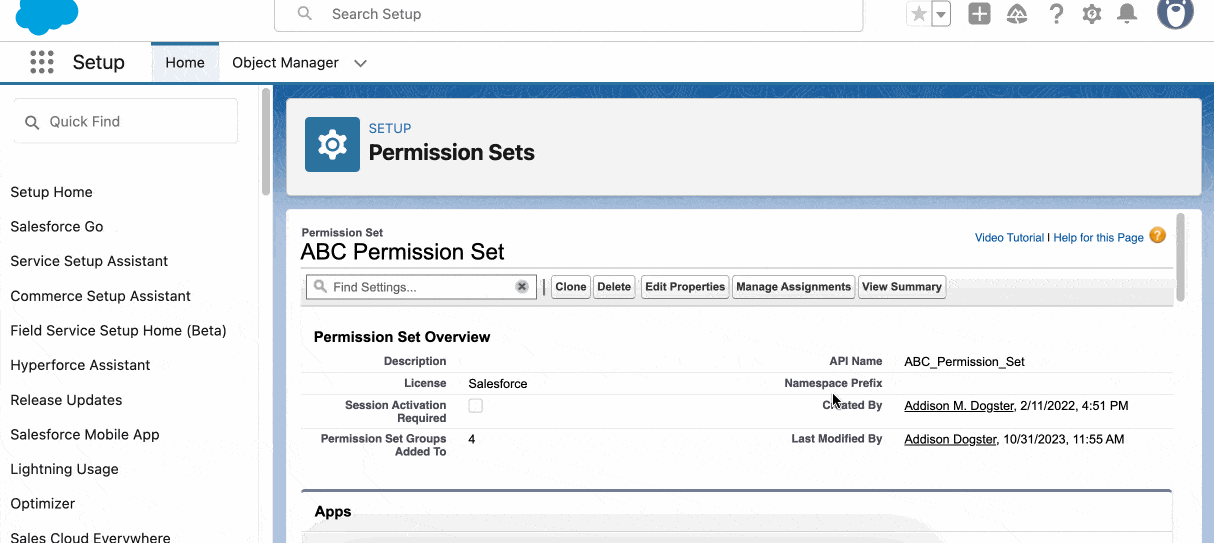Click the Clone button
This screenshot has height=543, width=1214.
tap(571, 287)
